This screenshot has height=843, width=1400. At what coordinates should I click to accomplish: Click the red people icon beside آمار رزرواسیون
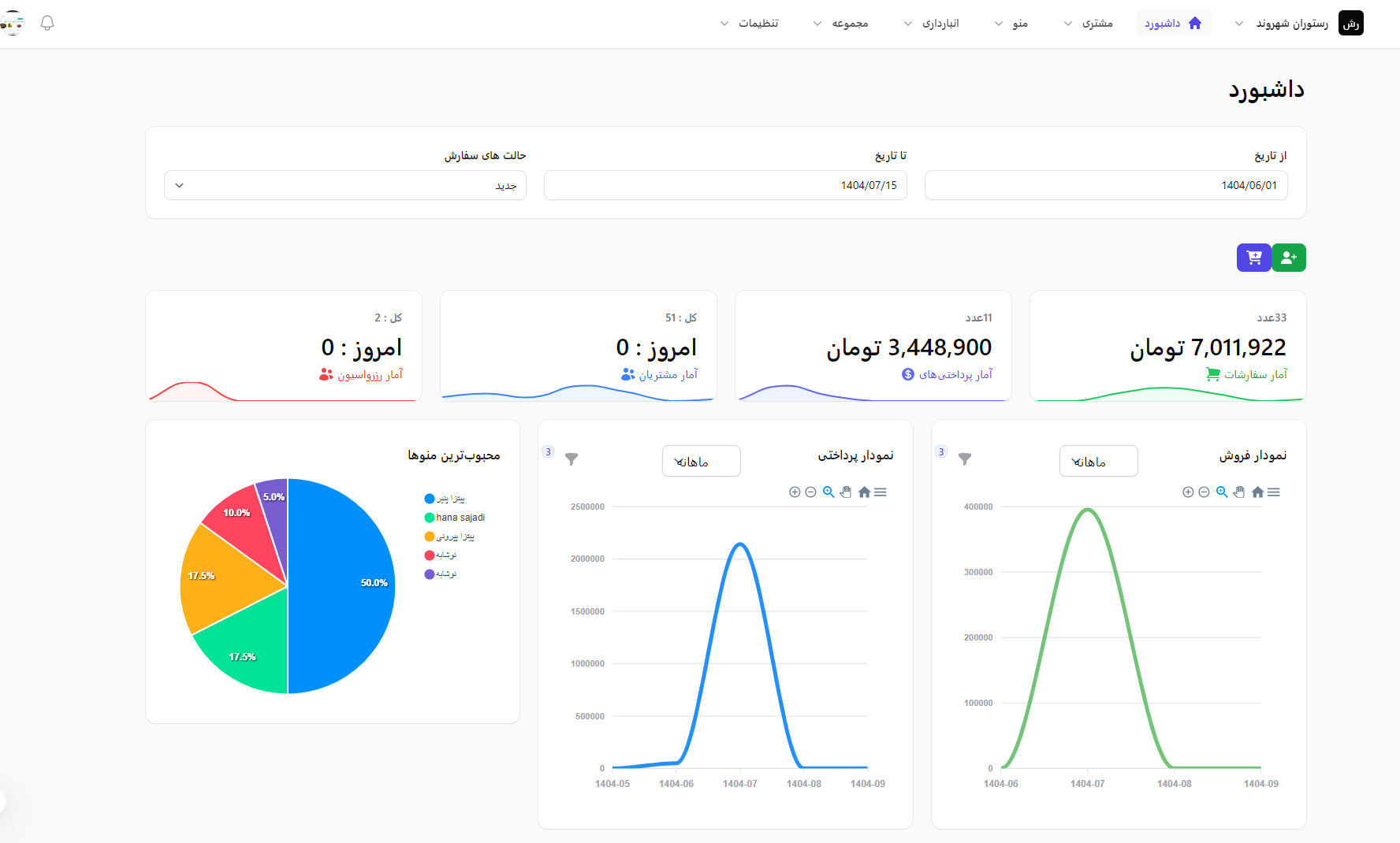326,374
